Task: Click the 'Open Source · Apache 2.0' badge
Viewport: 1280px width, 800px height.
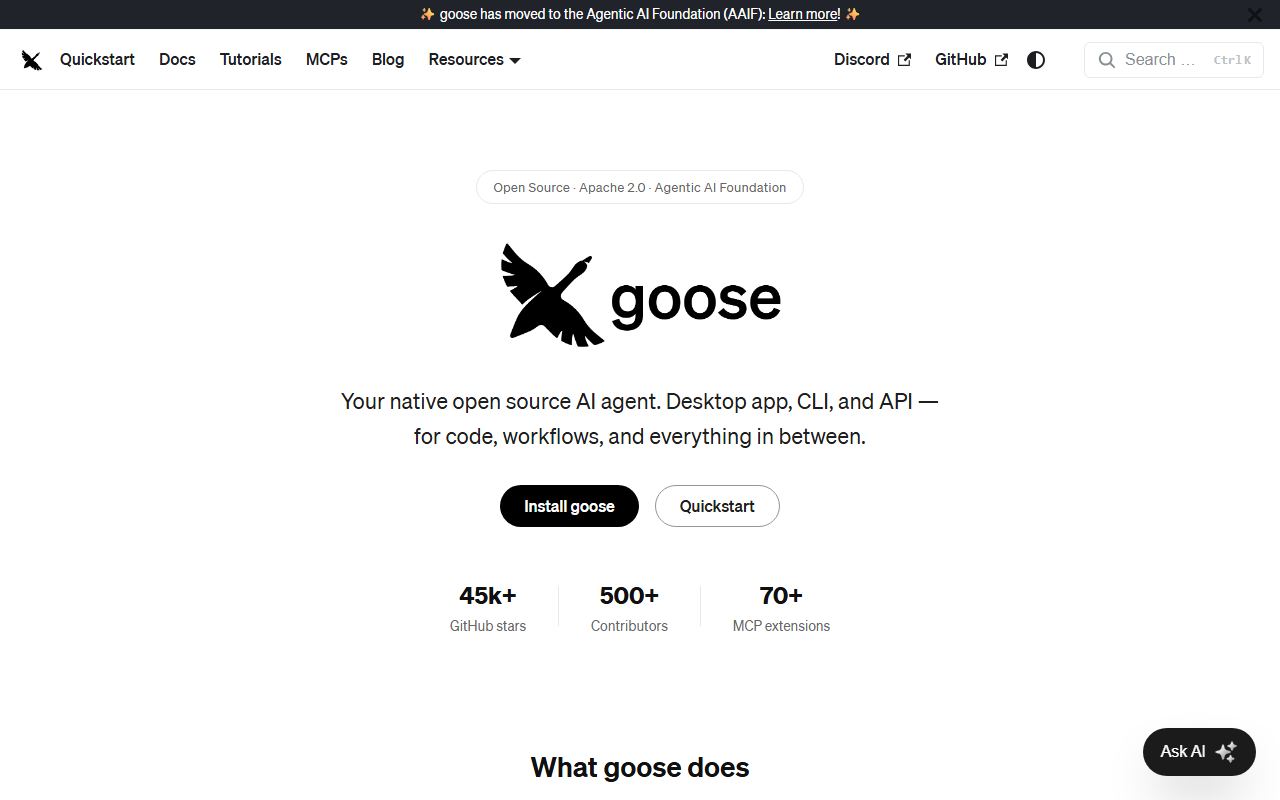Action: [640, 187]
